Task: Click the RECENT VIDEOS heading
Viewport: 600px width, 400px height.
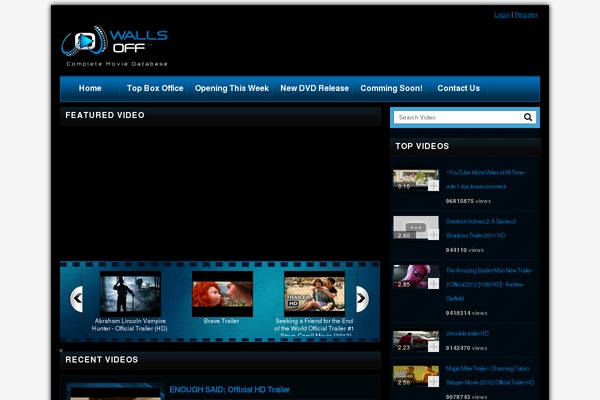Action: pos(102,360)
